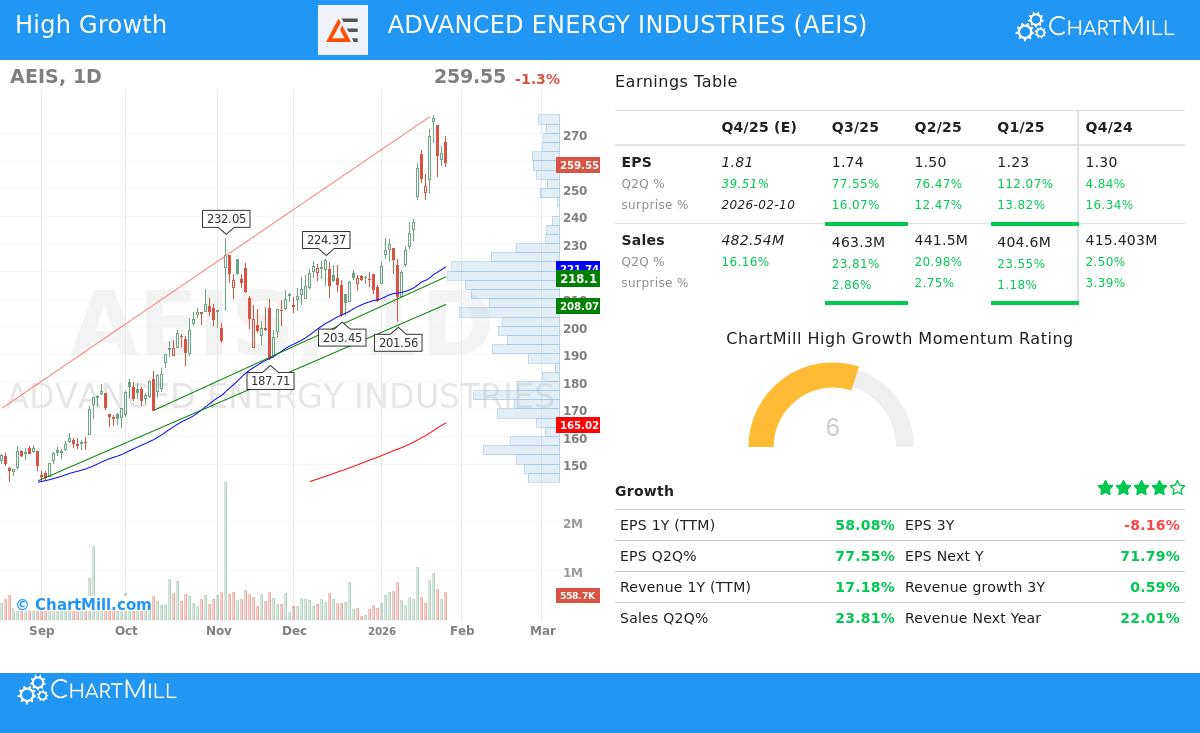The width and height of the screenshot is (1200, 733).
Task: Click the red 165.02 price label
Action: click(x=578, y=425)
